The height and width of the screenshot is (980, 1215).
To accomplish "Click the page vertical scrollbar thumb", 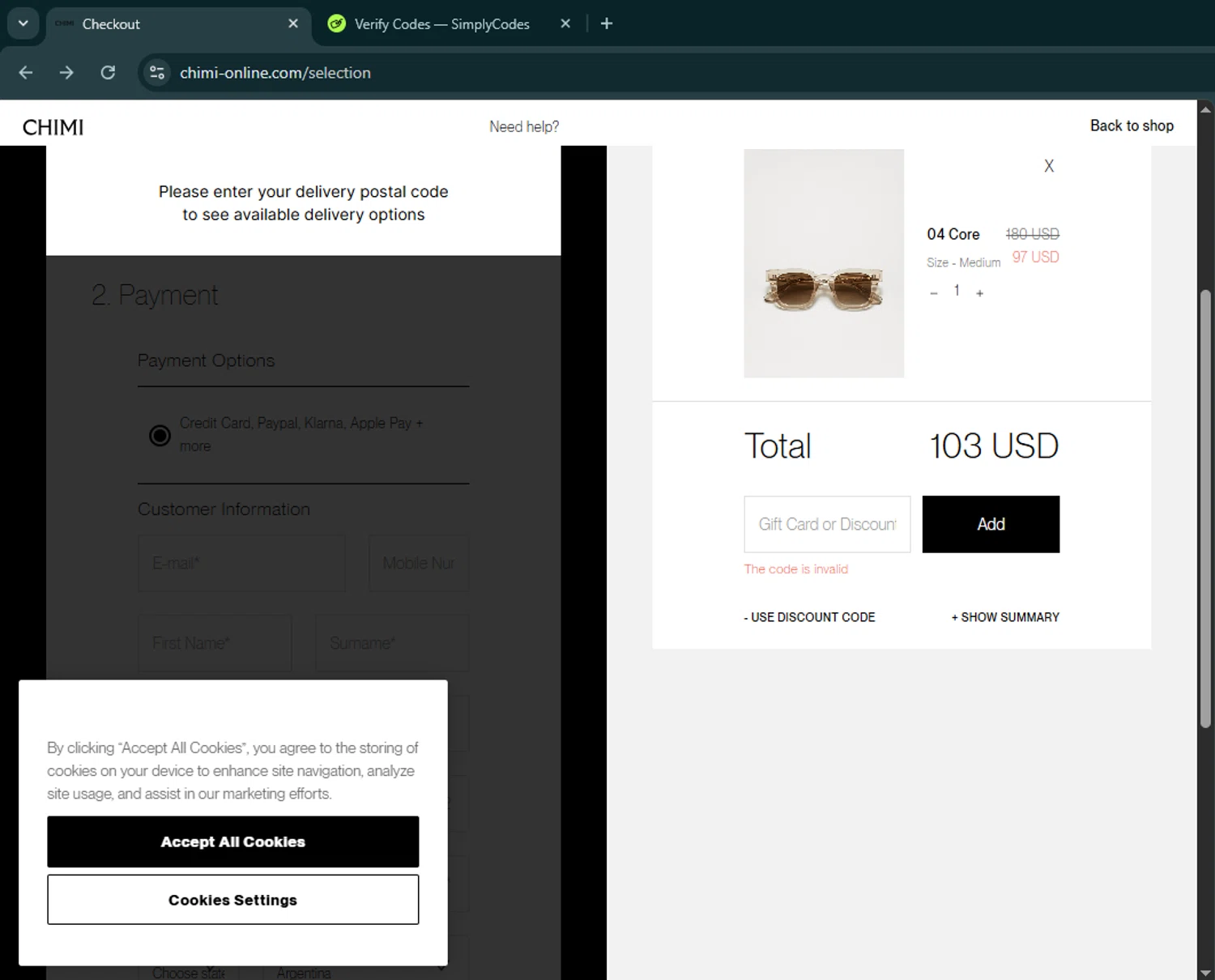I will [x=1205, y=509].
